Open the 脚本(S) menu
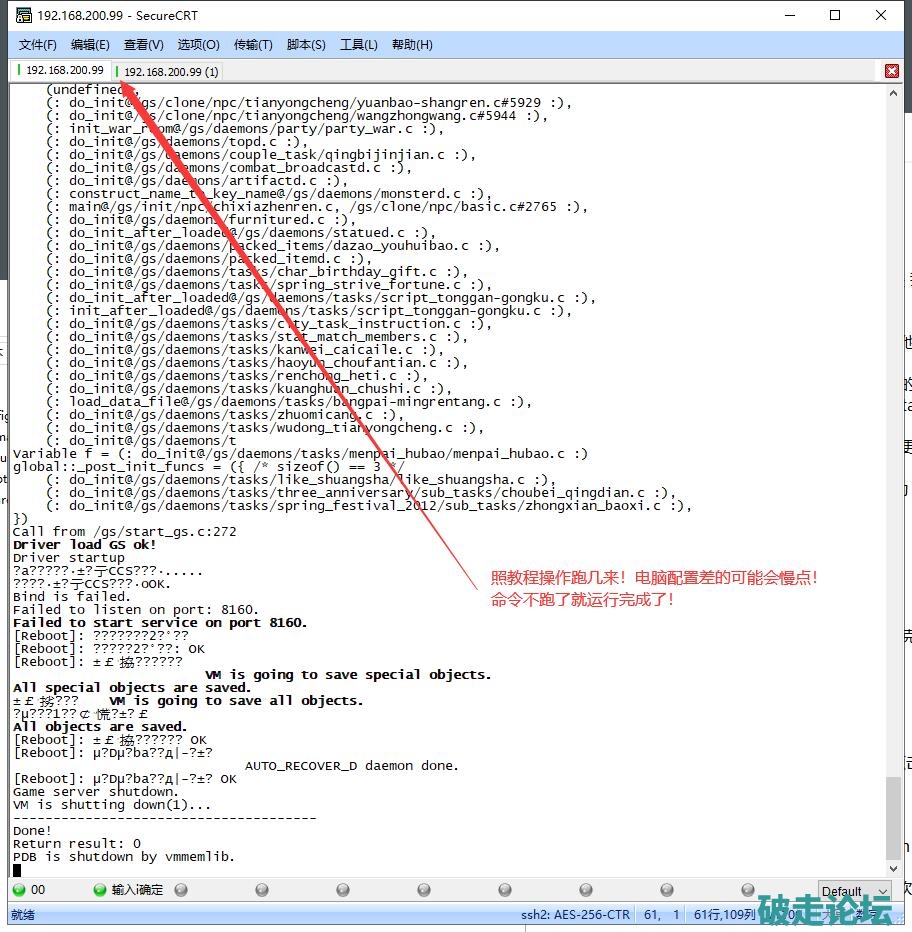Screen dimensions: 912x932 (x=306, y=44)
